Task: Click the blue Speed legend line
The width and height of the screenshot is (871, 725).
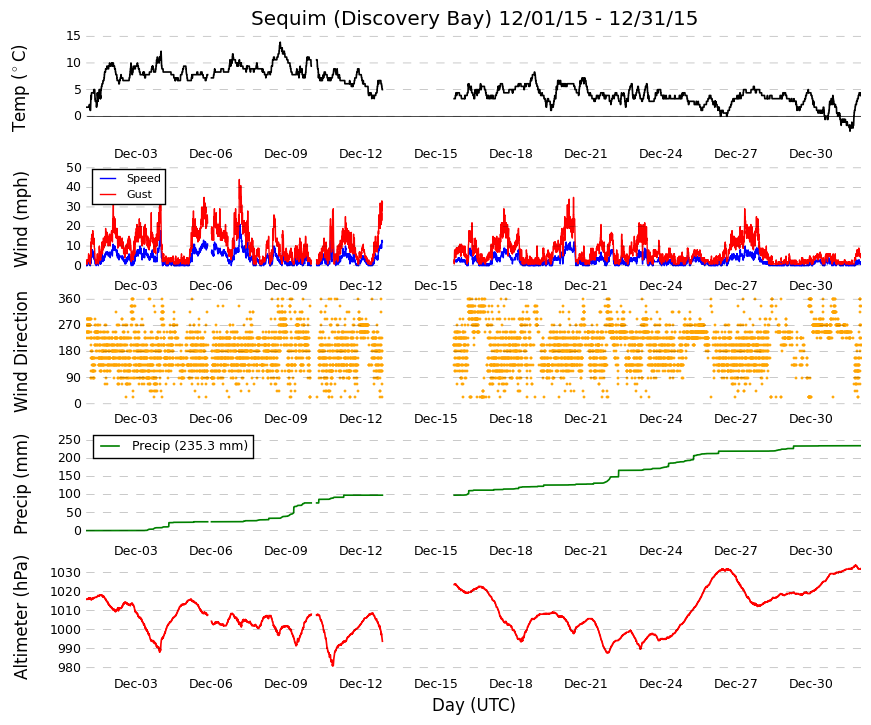Action: pos(108,178)
